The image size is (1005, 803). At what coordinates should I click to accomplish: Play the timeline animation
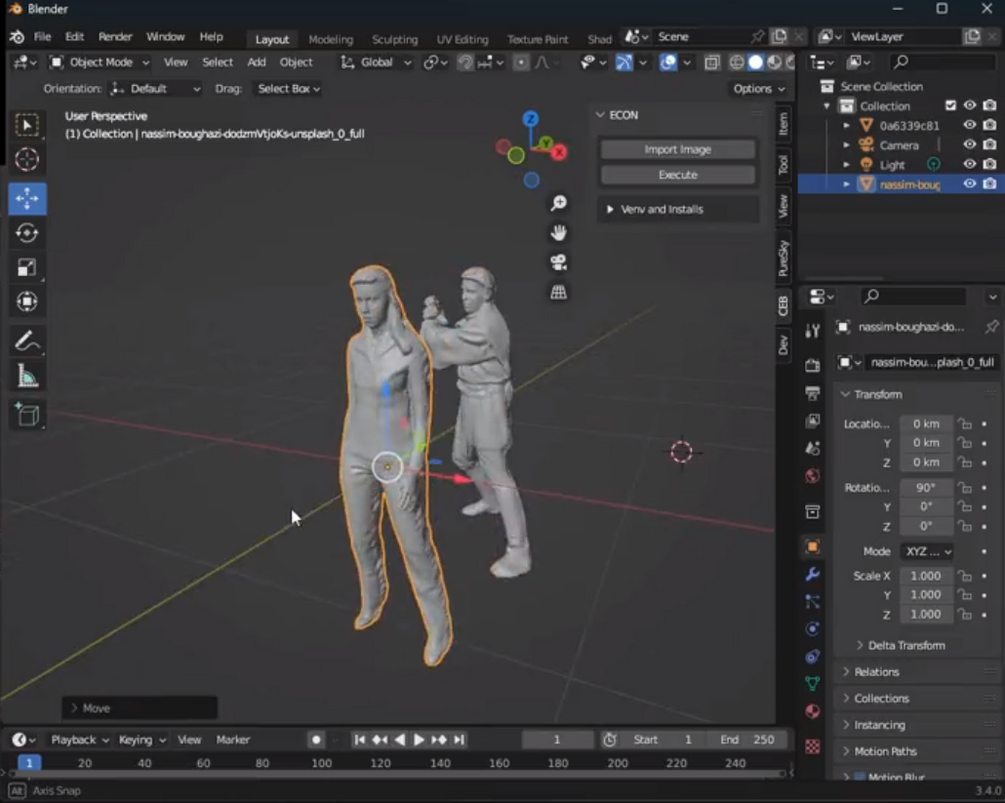419,740
